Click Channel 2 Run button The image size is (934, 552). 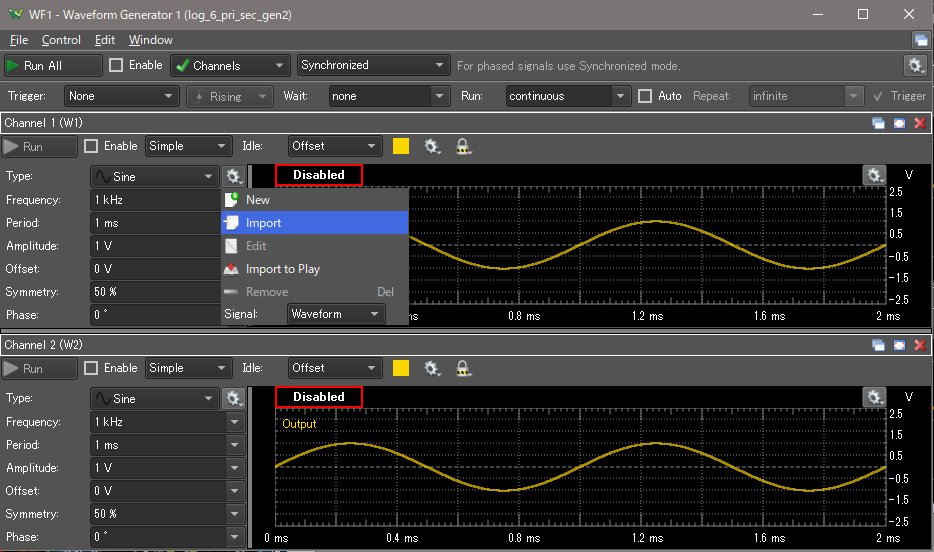[x=40, y=368]
